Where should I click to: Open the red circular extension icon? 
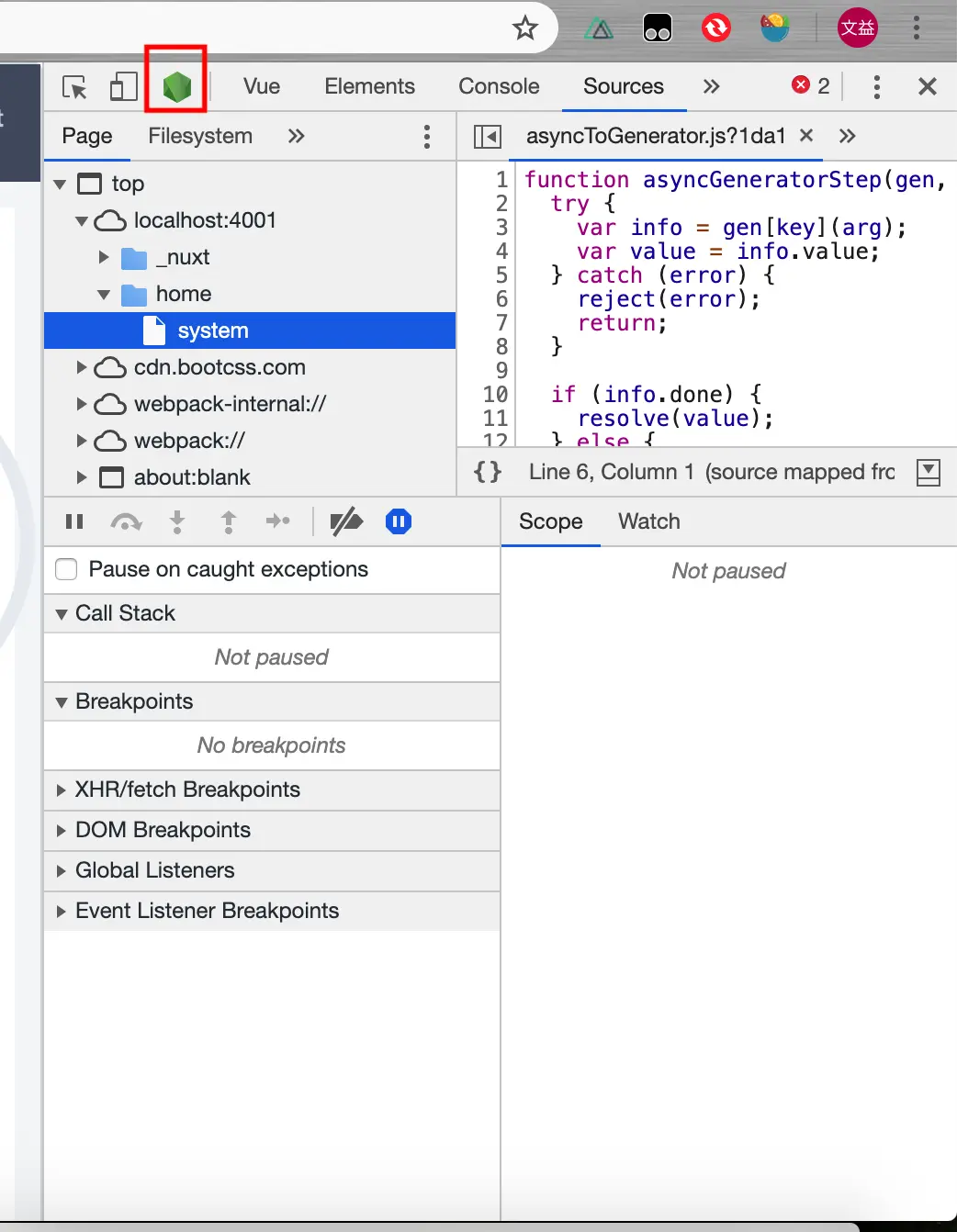[716, 28]
